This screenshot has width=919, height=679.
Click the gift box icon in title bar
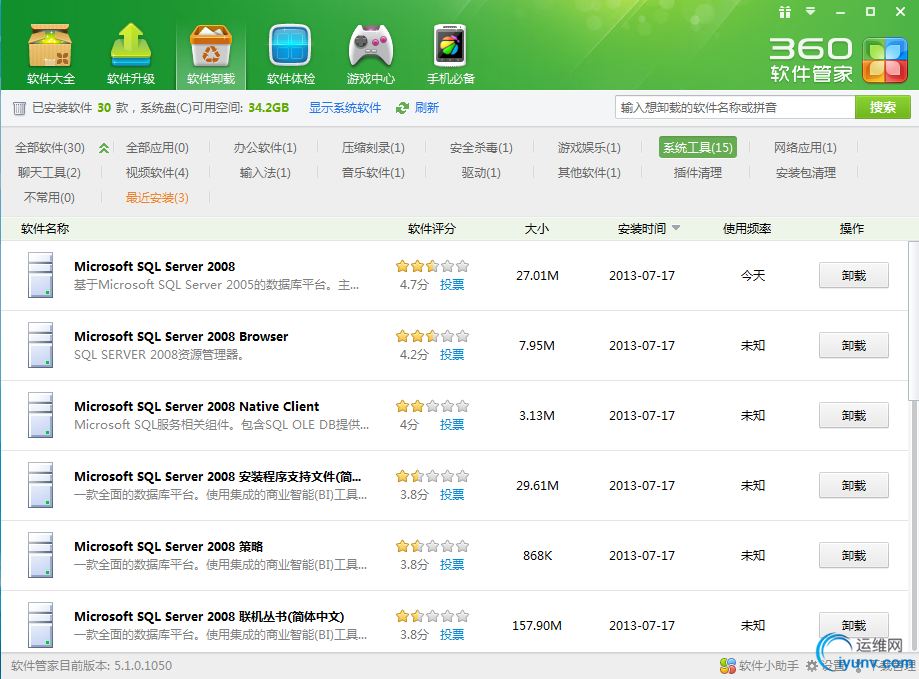coord(785,12)
